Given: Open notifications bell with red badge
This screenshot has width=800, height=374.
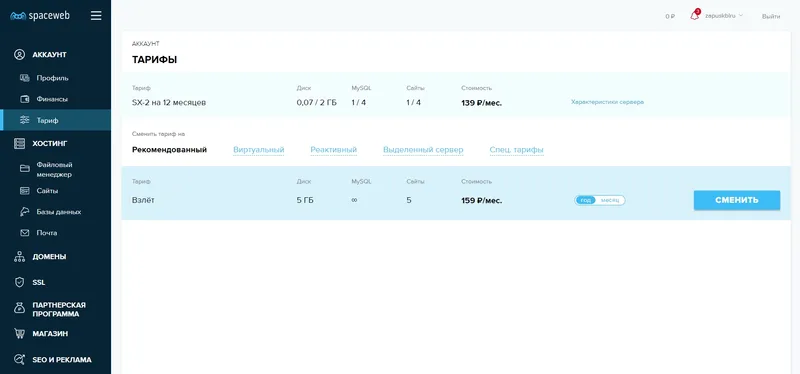Looking at the screenshot, I should (694, 15).
